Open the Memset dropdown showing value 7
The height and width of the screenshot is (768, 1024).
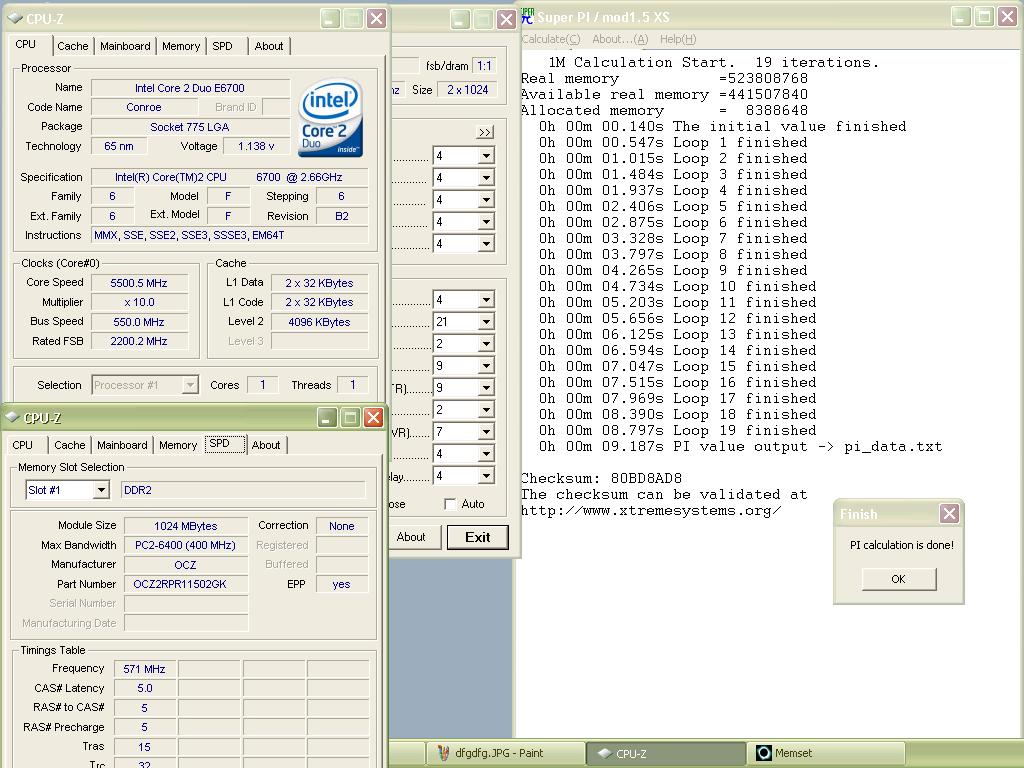pos(486,432)
